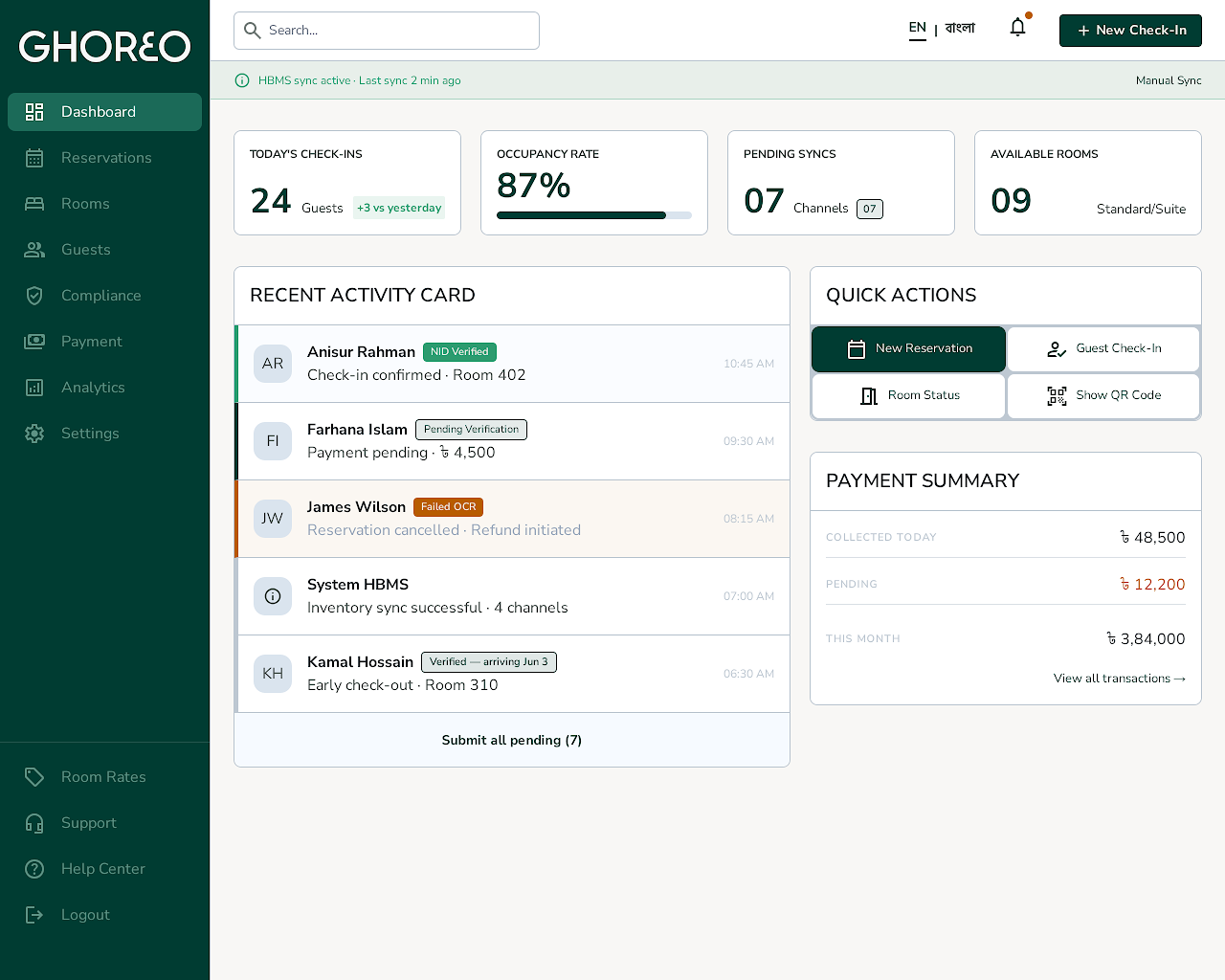Click the Help Center question mark icon
The height and width of the screenshot is (980, 1225).
34,869
